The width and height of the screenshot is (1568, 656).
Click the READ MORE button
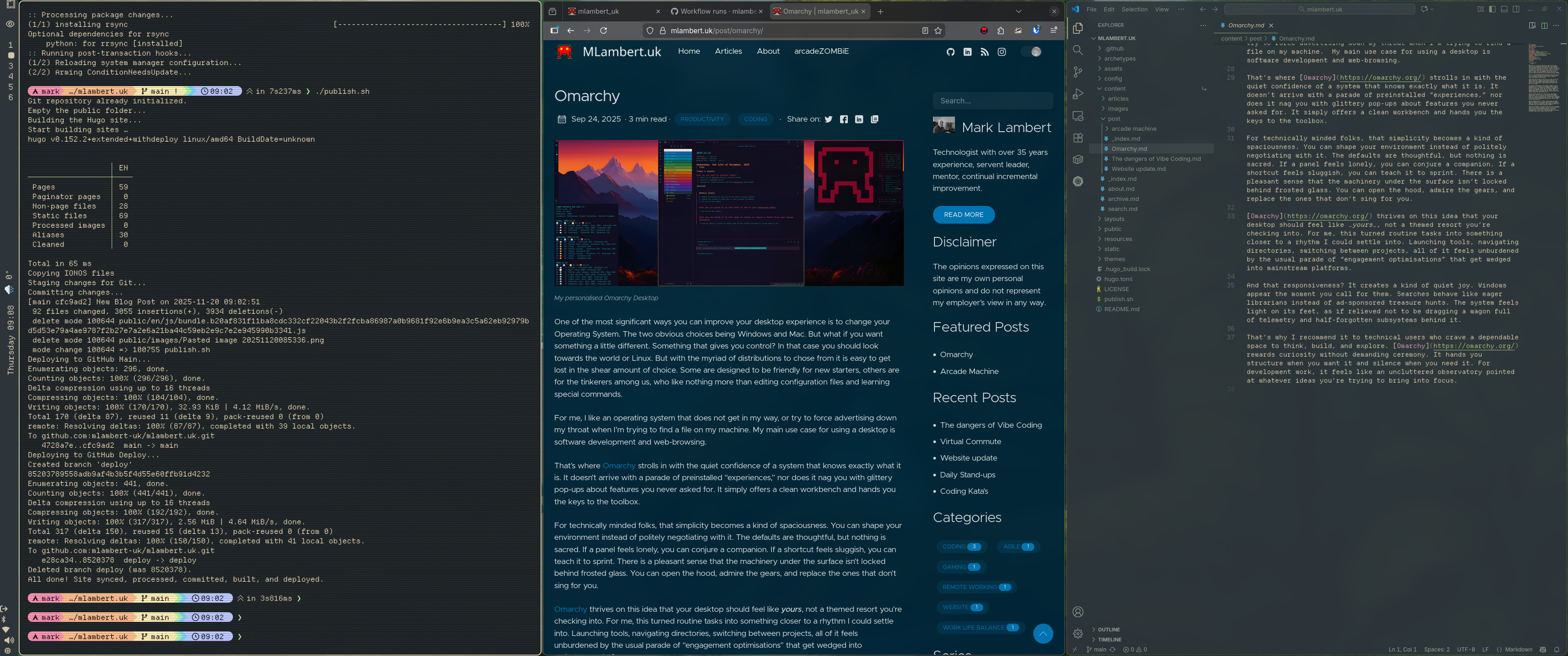(963, 214)
